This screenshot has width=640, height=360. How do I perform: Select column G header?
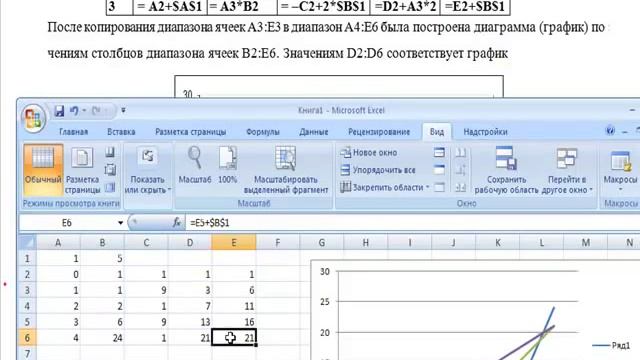point(322,242)
